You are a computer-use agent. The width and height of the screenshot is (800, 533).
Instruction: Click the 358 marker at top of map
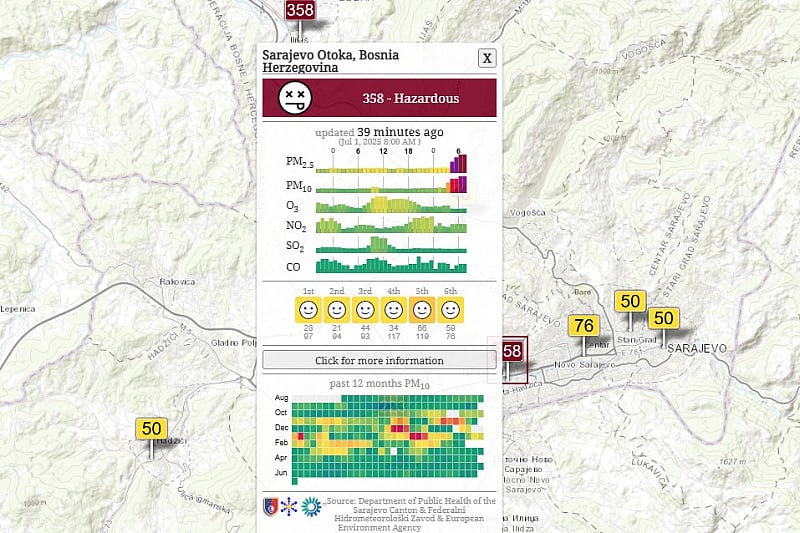click(x=299, y=10)
